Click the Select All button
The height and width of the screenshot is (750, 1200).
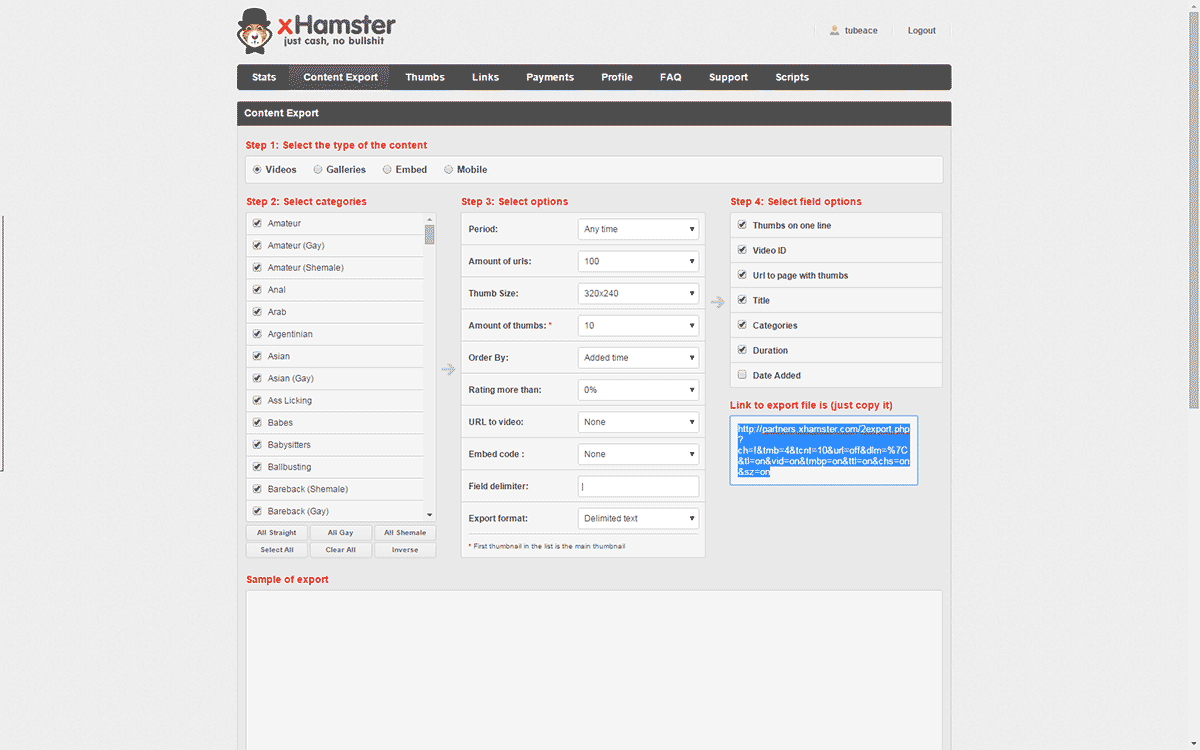click(x=277, y=550)
